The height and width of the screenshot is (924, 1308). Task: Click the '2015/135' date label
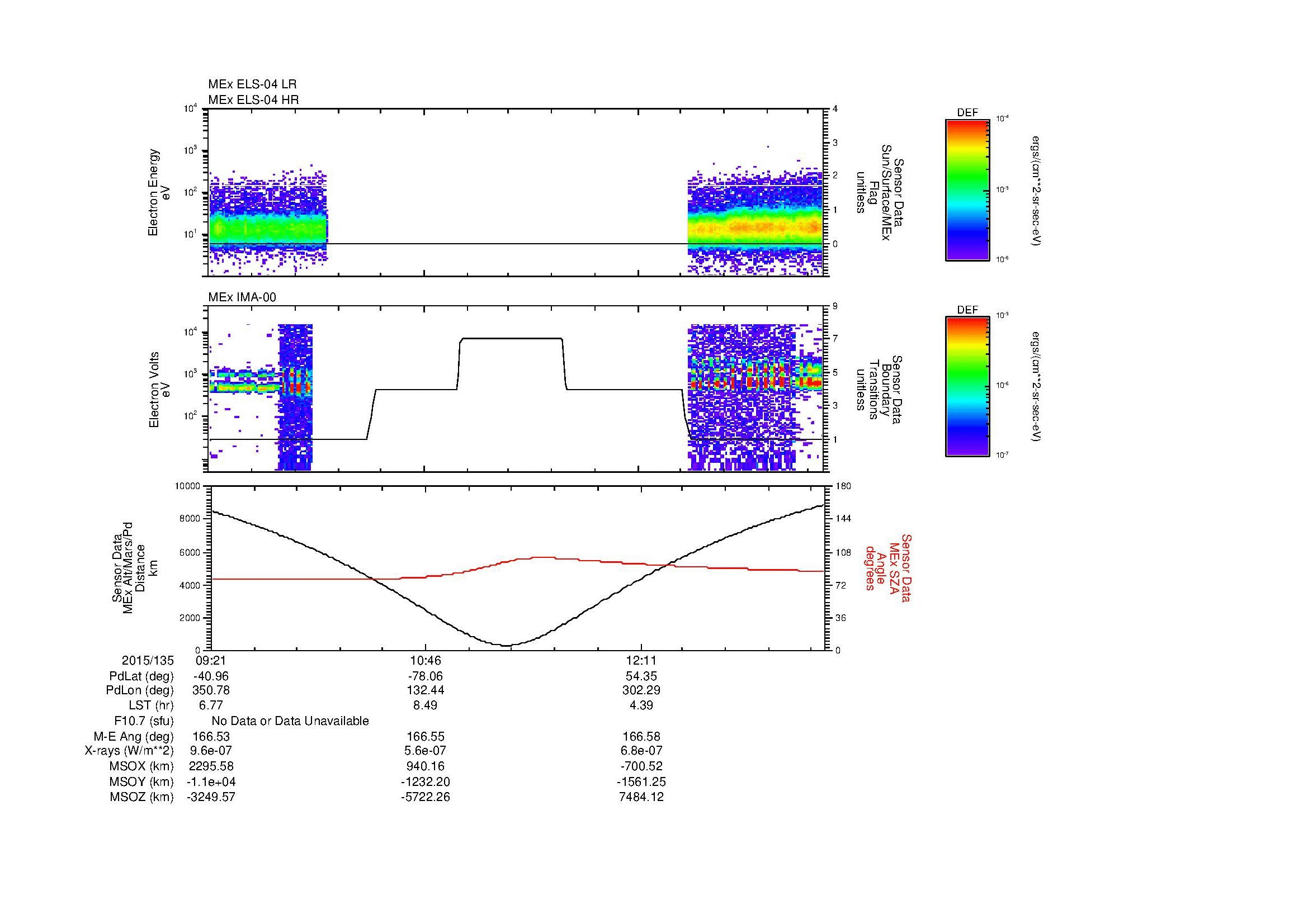tap(148, 660)
